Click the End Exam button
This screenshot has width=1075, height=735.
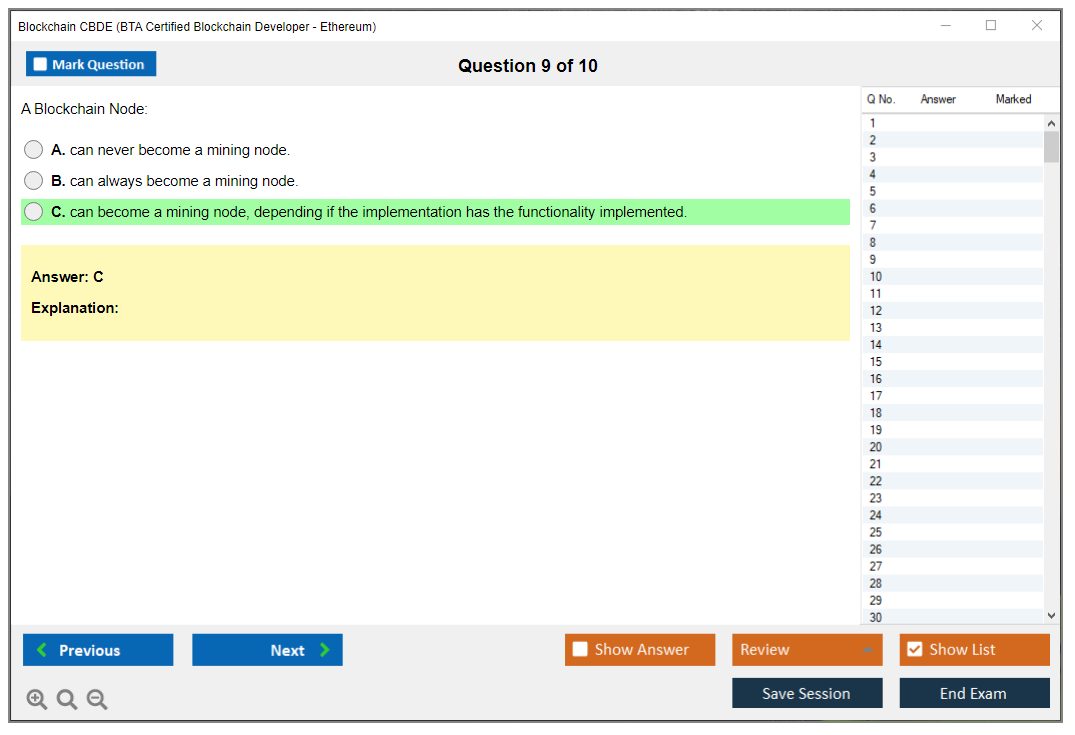pyautogui.click(x=974, y=693)
